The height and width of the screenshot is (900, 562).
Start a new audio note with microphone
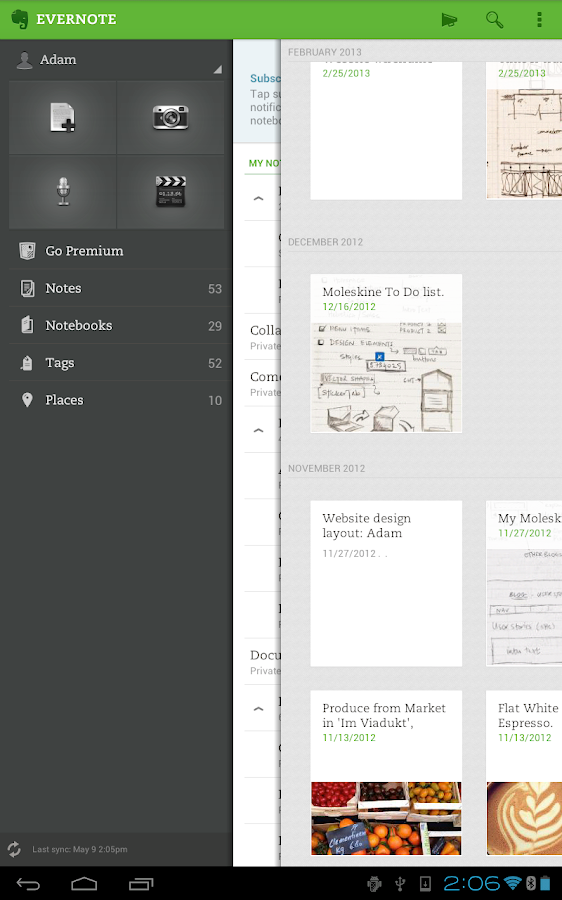pos(62,192)
